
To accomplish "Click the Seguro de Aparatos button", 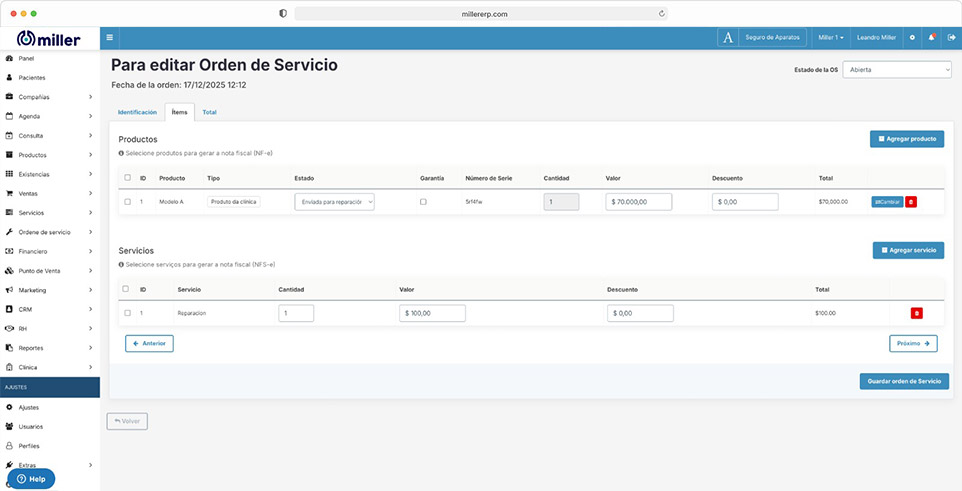I will coord(762,37).
